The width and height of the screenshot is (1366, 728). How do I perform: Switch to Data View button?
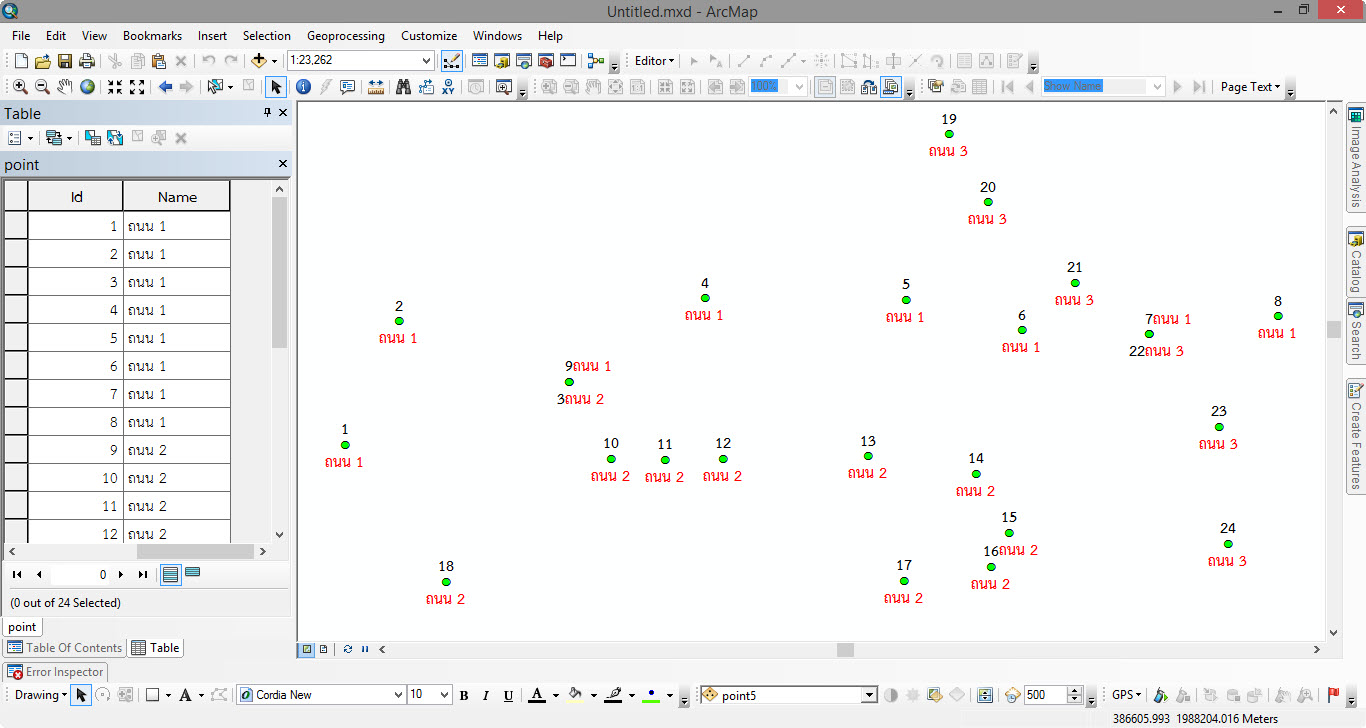(307, 649)
